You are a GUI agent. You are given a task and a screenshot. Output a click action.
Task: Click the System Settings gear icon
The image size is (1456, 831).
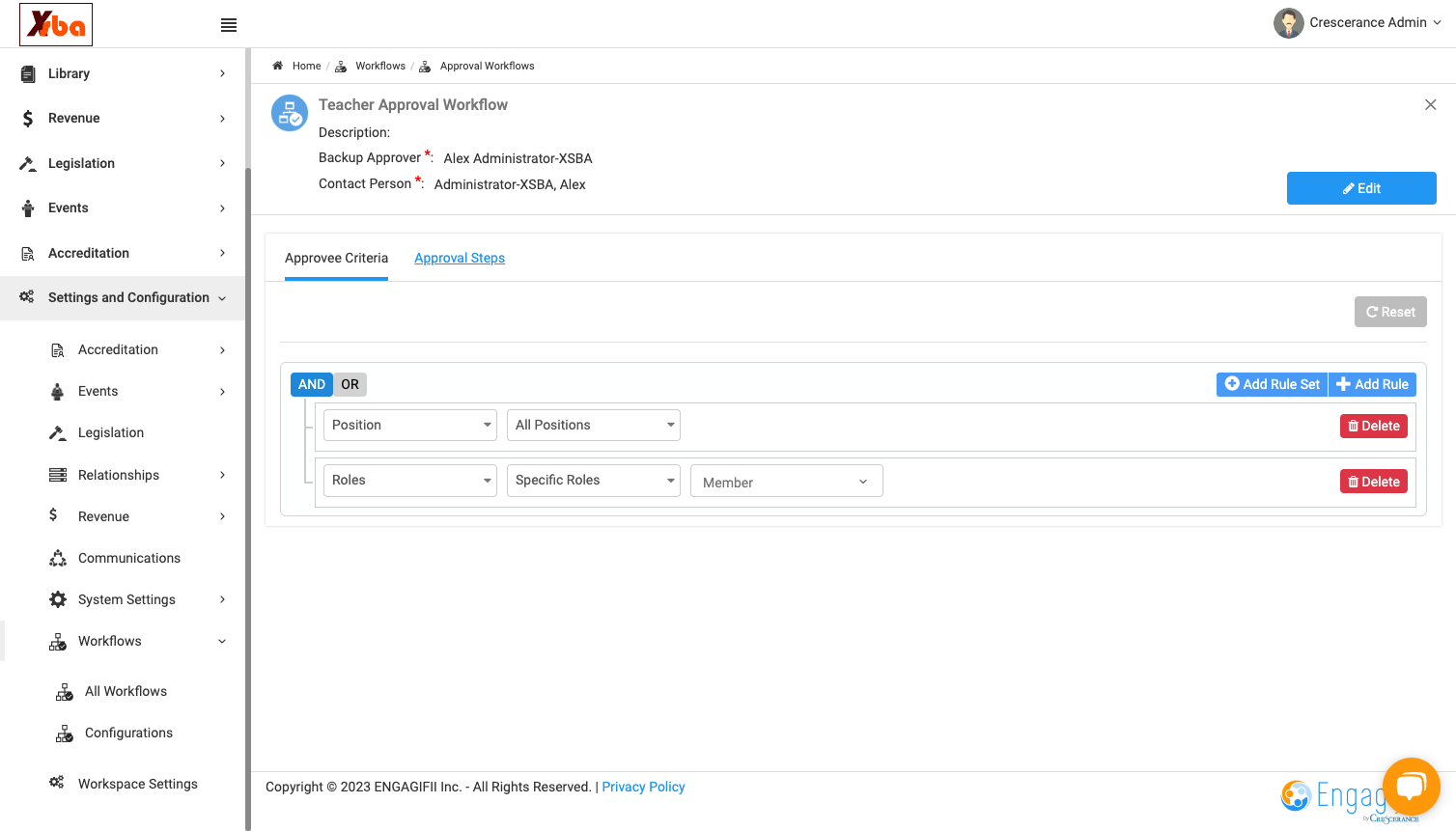pos(58,599)
